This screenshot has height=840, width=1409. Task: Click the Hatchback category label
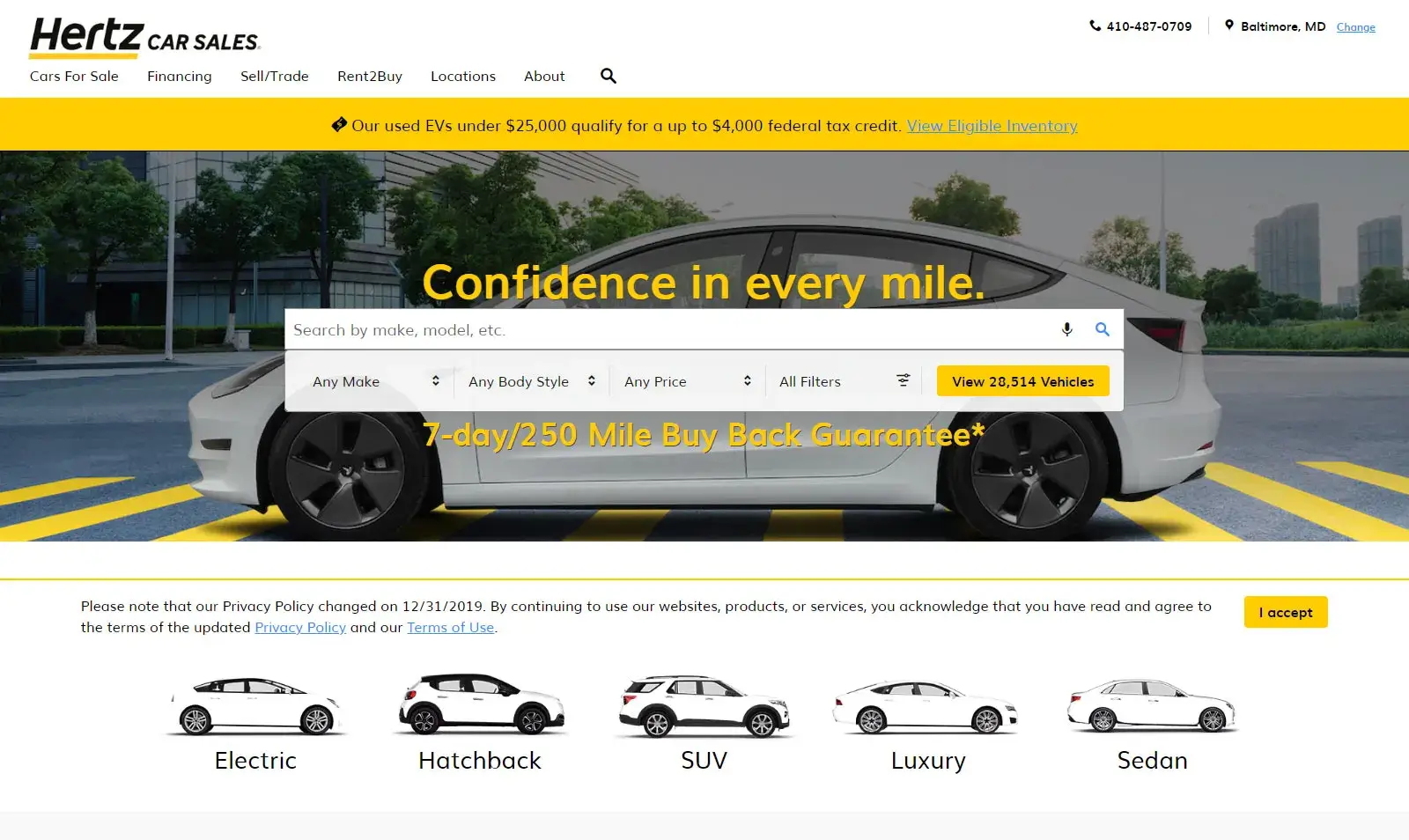coord(480,760)
